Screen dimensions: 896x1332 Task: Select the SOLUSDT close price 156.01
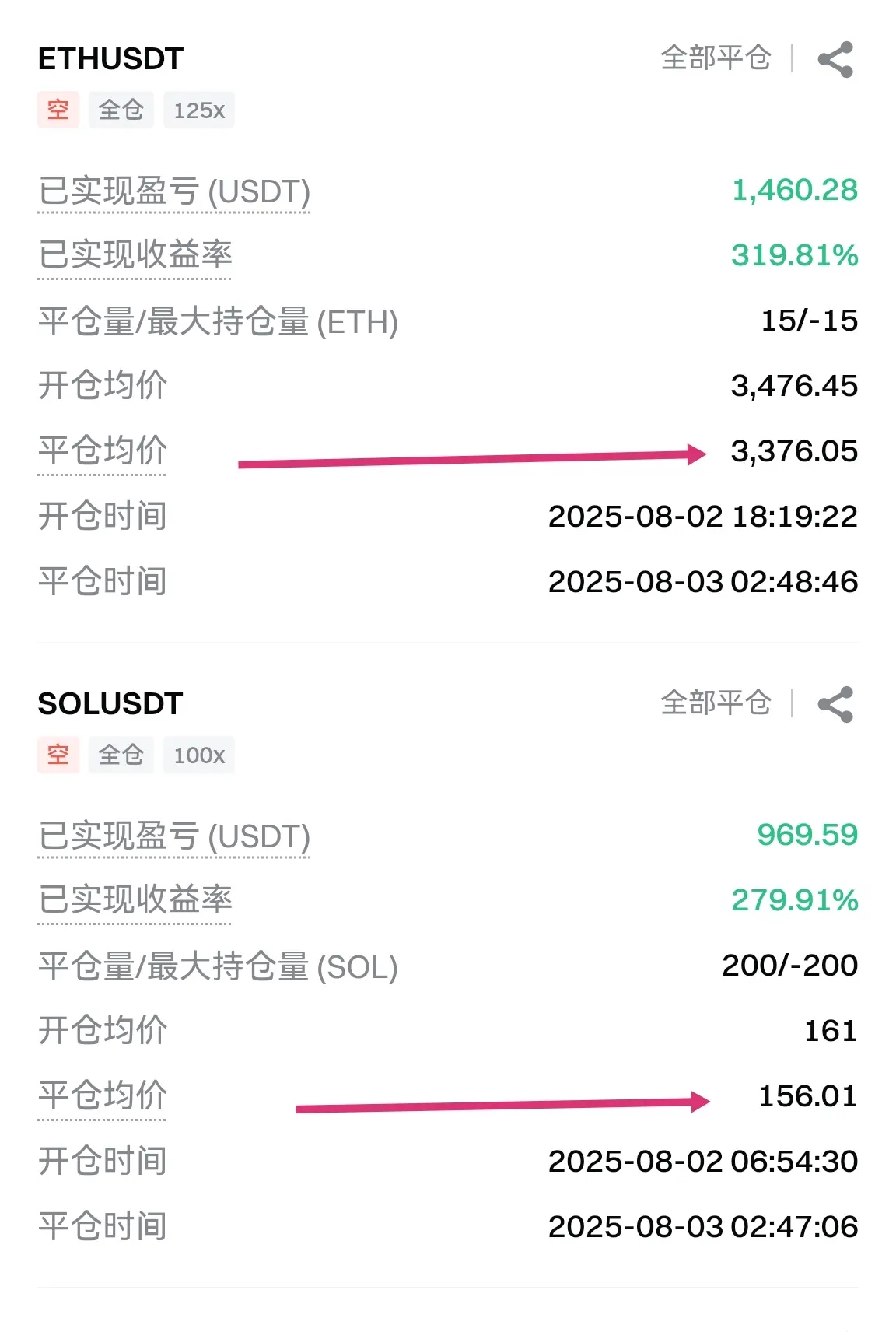pyautogui.click(x=808, y=1096)
